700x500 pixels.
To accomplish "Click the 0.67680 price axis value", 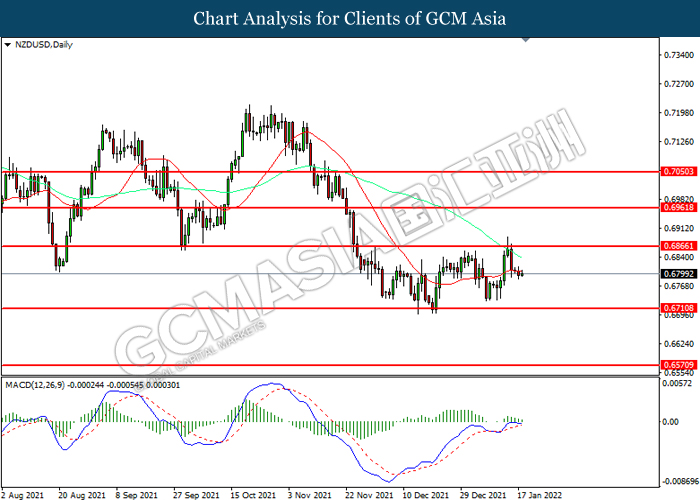I will click(679, 286).
